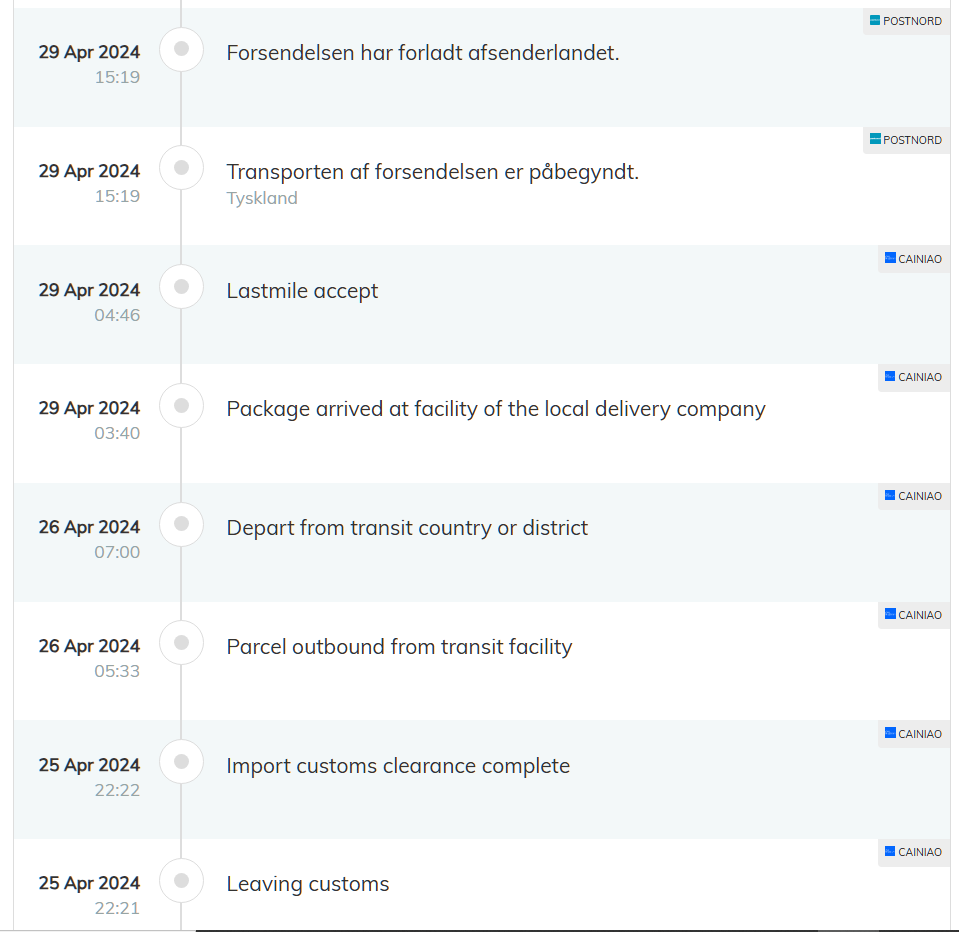Select the 04:46 timestamp on the 'Lastmile accept' row
Viewport: 959px width, 932px height.
[117, 315]
